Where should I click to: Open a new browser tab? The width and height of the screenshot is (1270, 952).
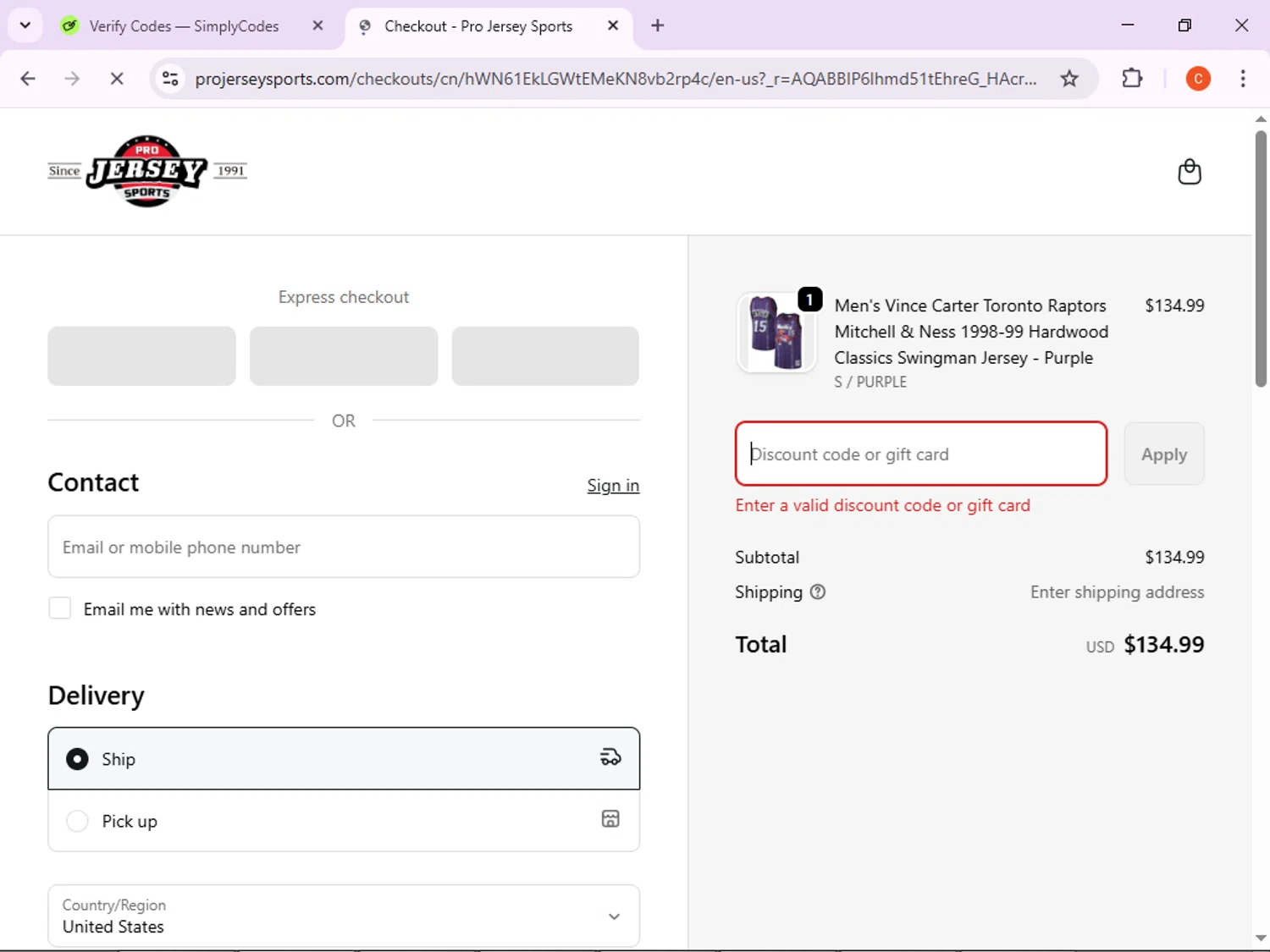(658, 25)
